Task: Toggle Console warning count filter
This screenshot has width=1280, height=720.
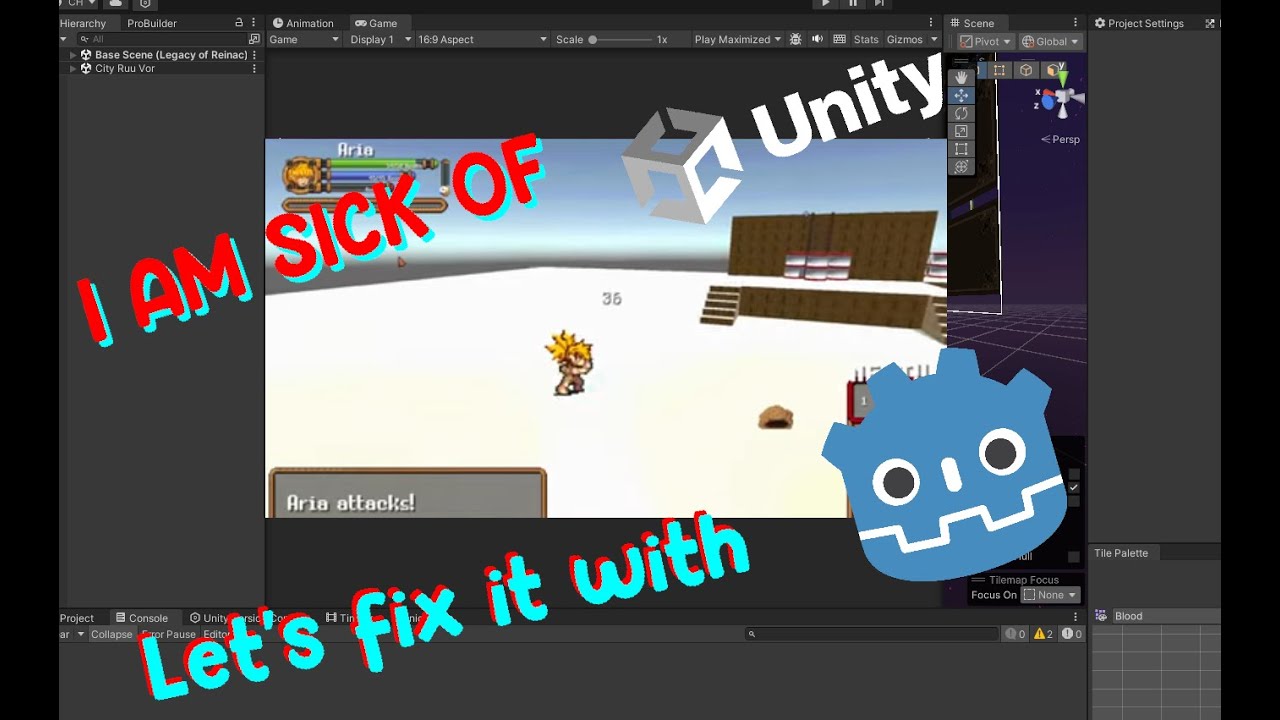Action: coord(1043,634)
